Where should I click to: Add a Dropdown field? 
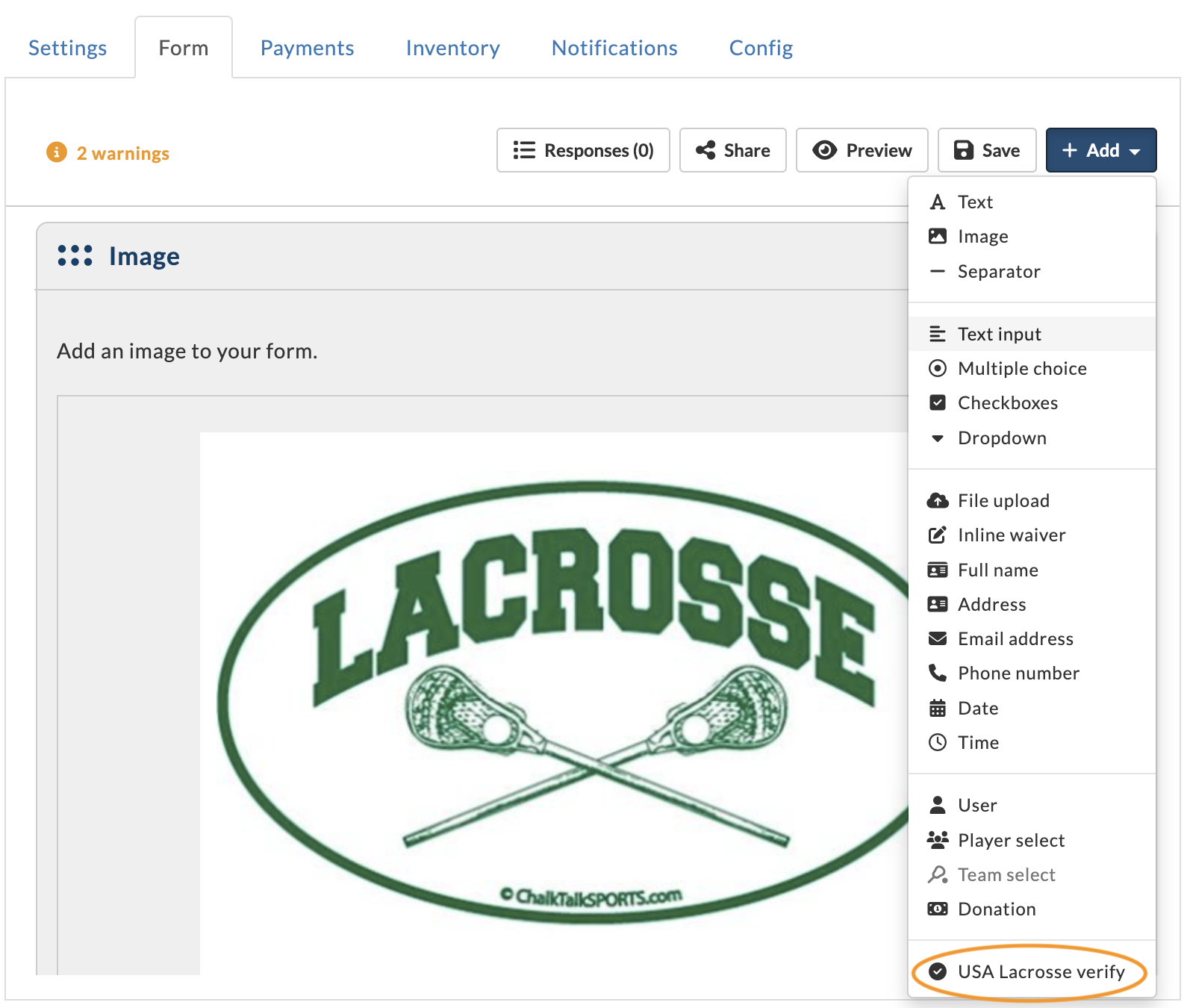(1032, 438)
